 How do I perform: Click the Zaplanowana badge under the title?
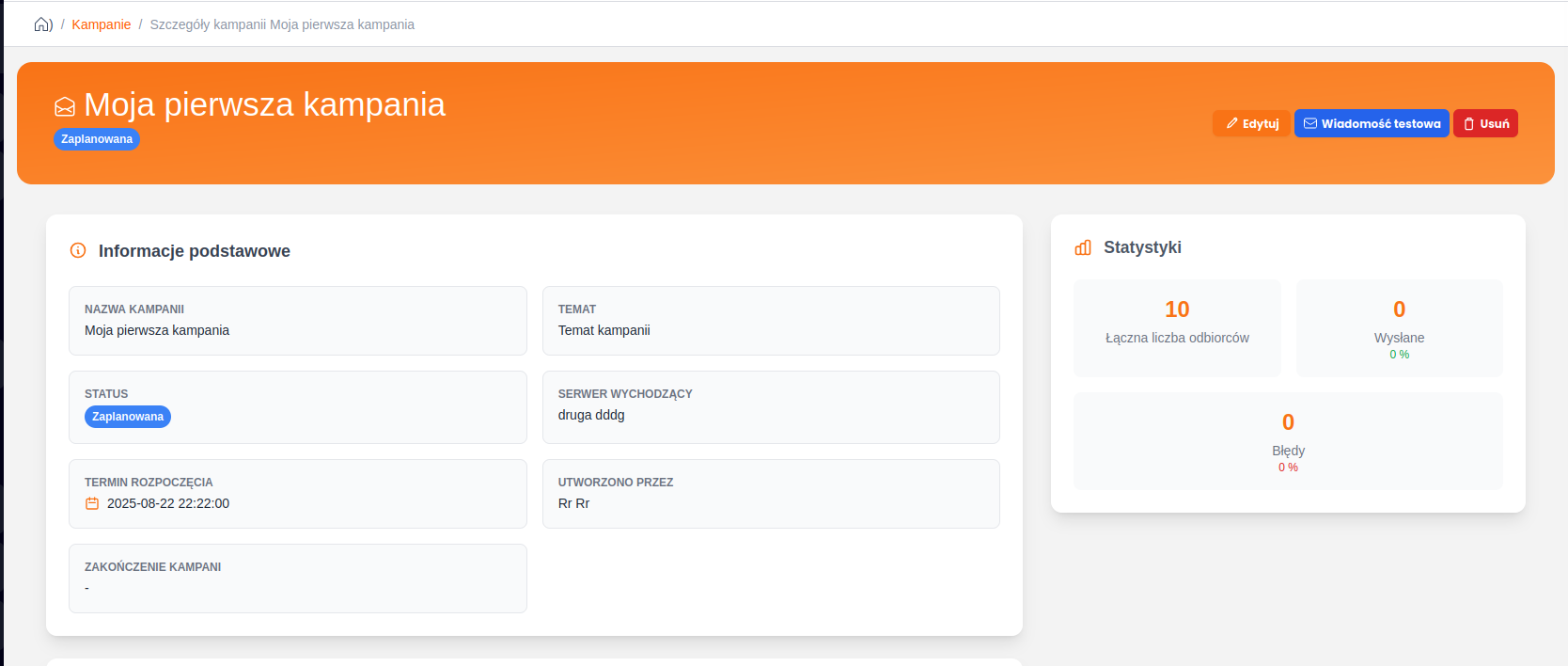[97, 139]
